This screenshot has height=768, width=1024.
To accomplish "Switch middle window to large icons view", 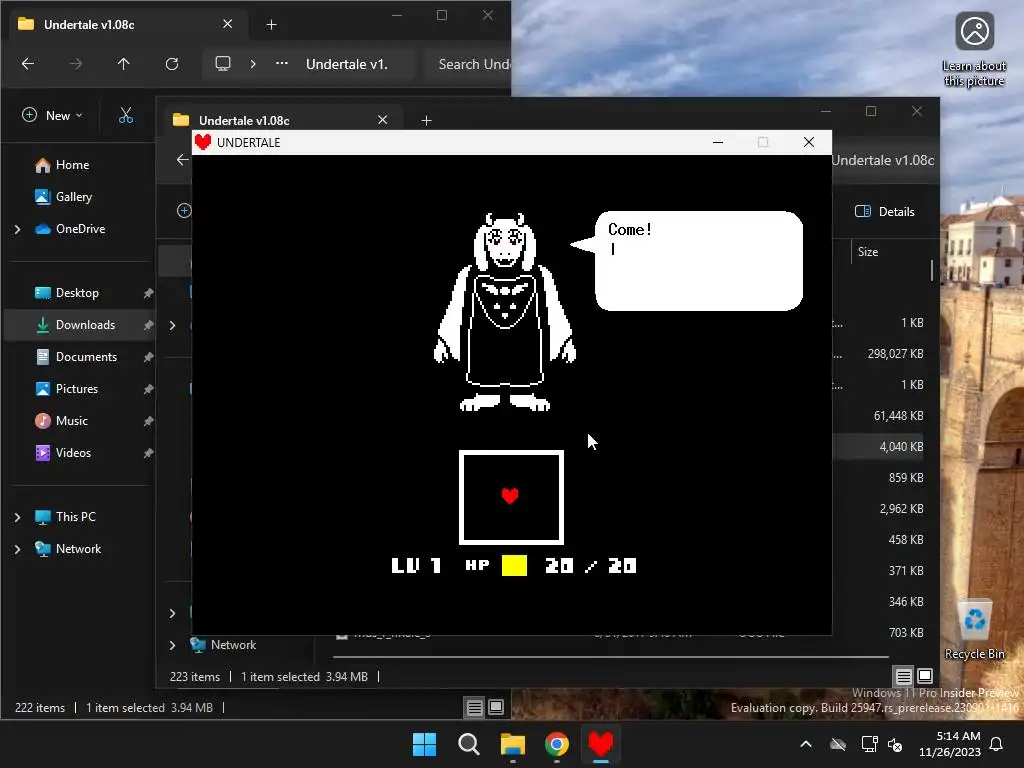I will (925, 677).
